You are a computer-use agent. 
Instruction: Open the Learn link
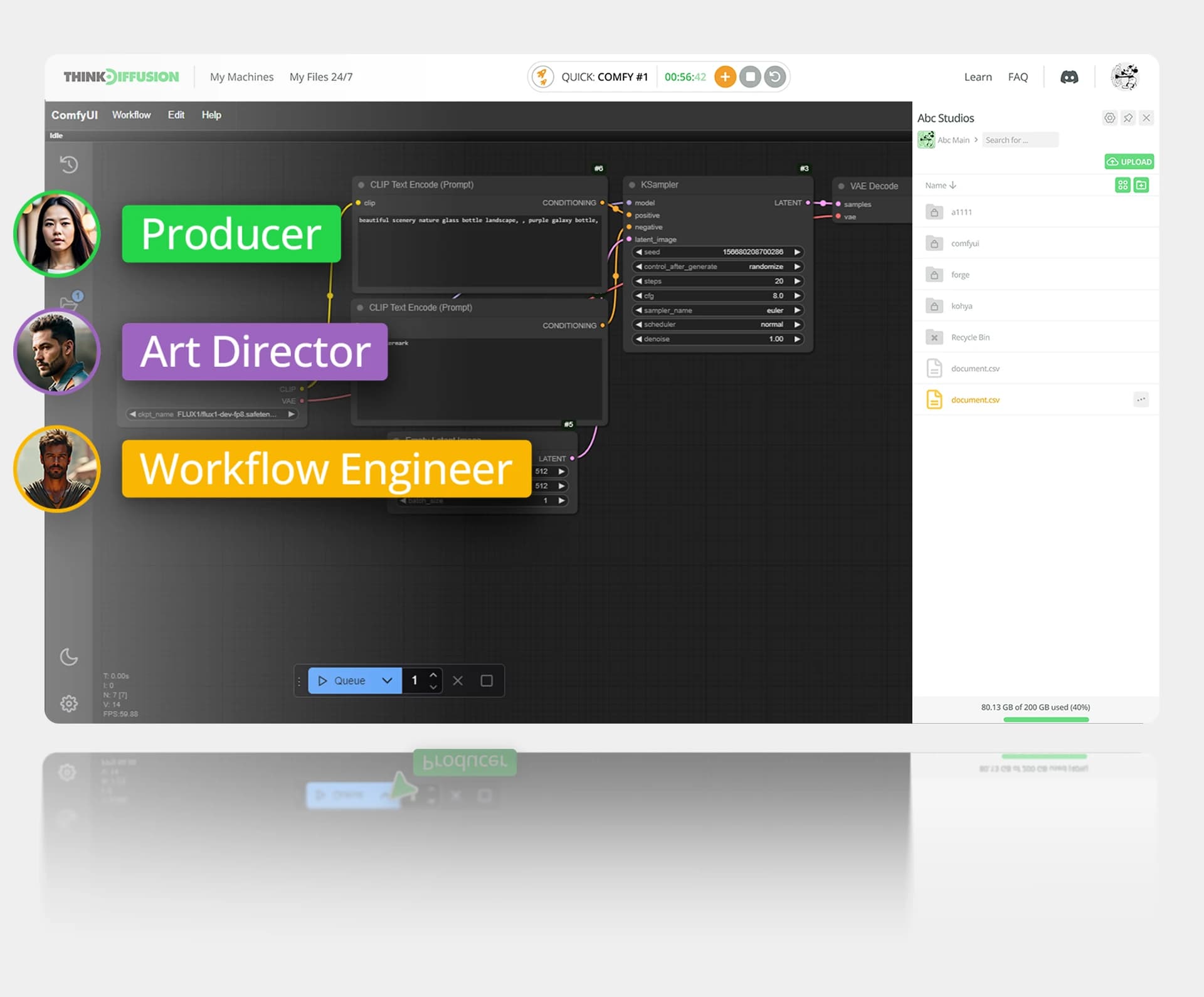click(978, 76)
